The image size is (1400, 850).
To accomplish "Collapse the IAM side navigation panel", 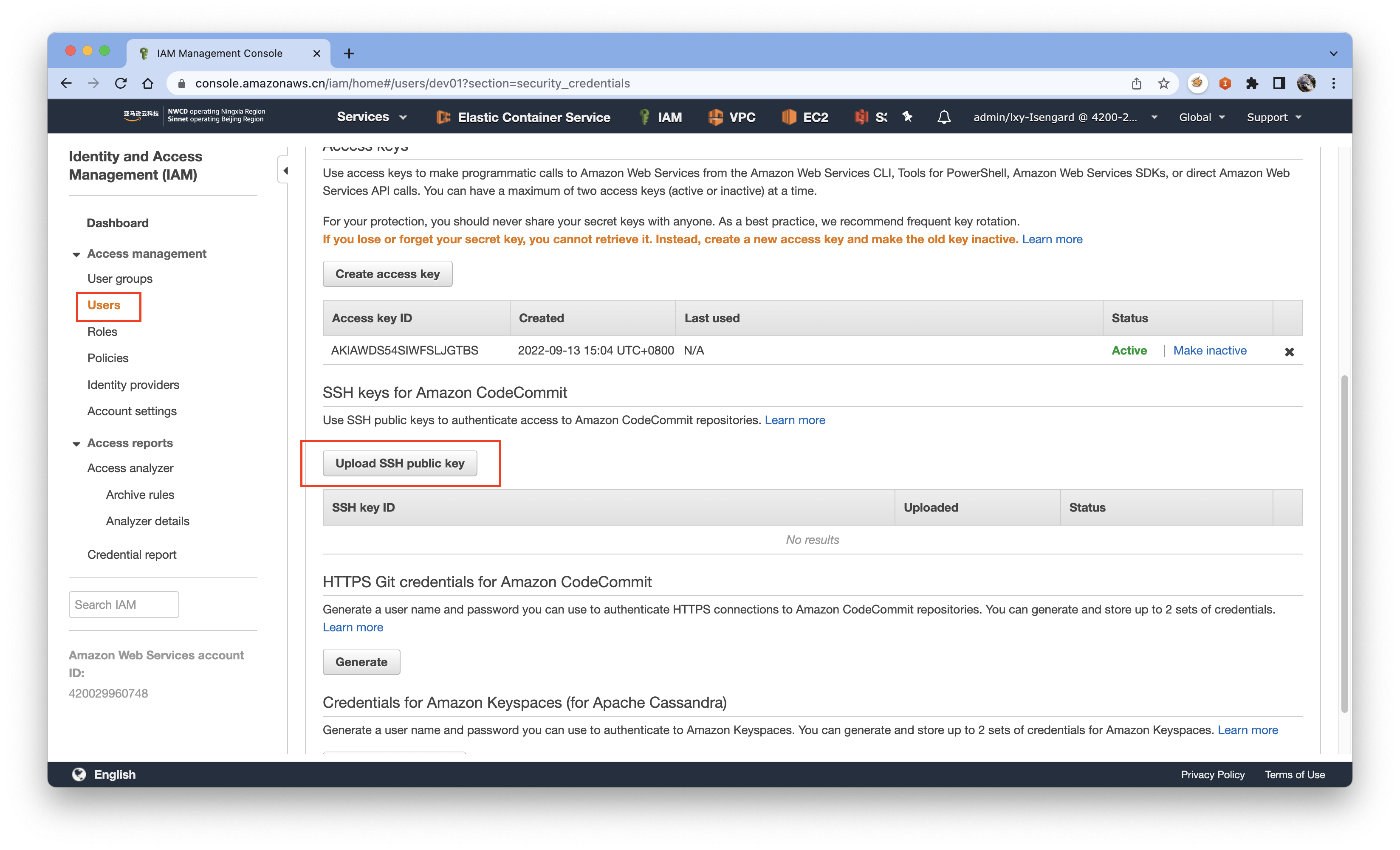I will [285, 170].
